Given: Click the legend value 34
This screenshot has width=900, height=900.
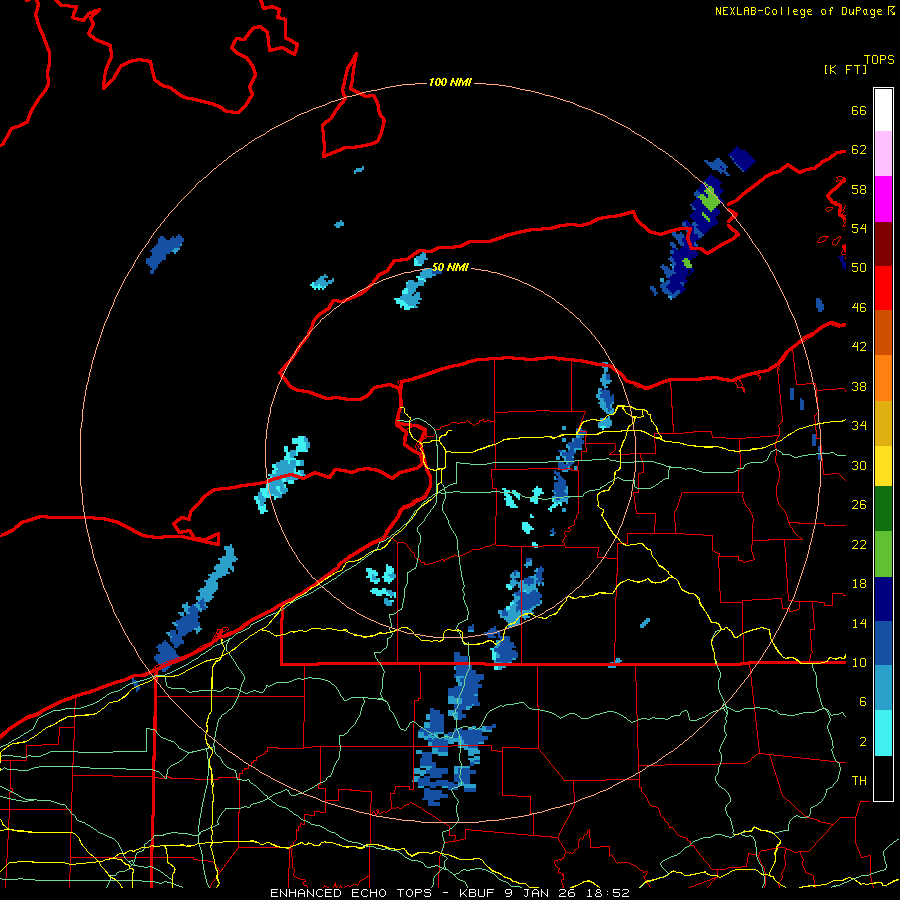Looking at the screenshot, I should pos(859,425).
